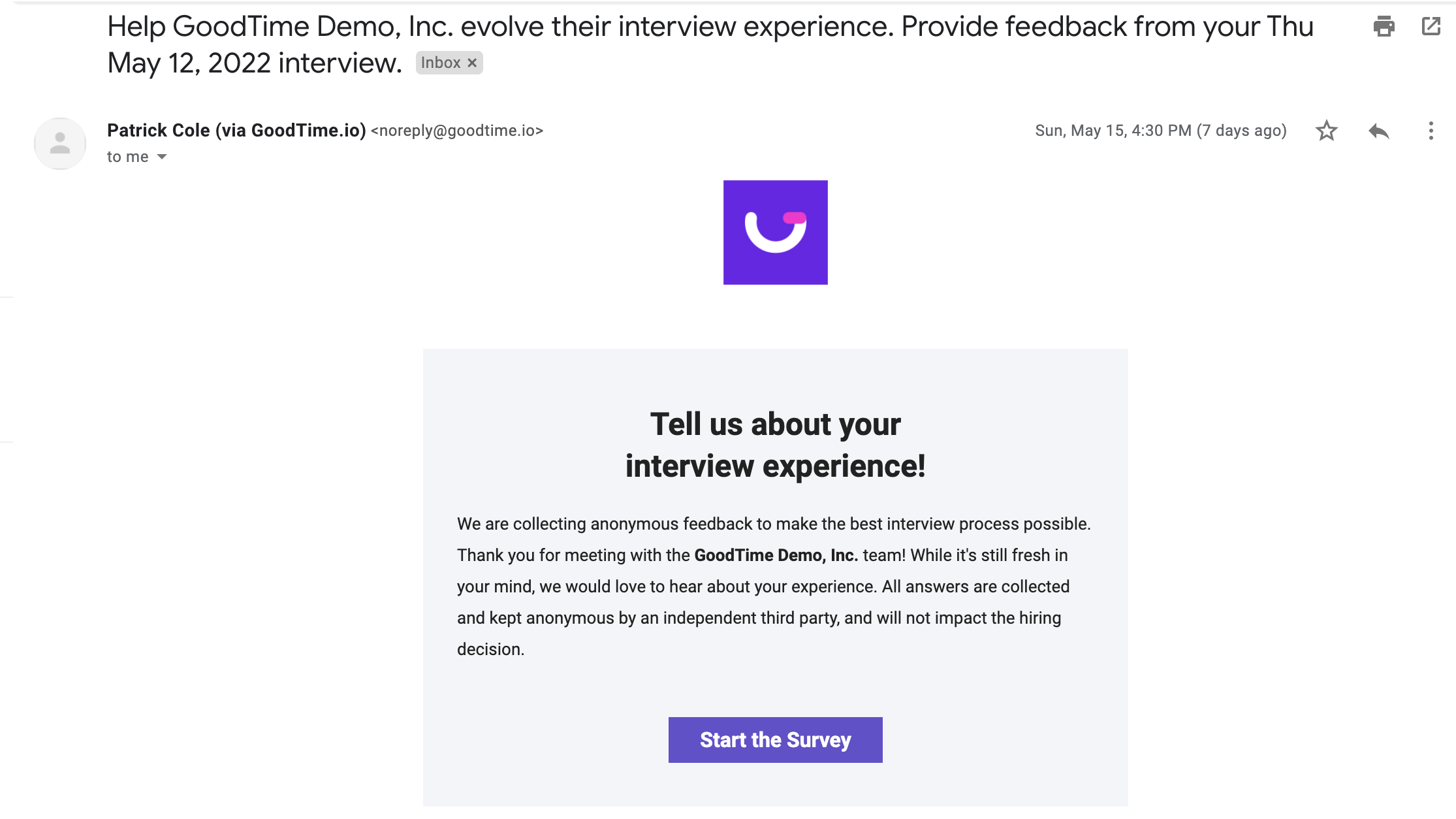Click the word 'decision.' ending the paragraph
This screenshot has height=819, width=1456.
pyautogui.click(x=490, y=649)
